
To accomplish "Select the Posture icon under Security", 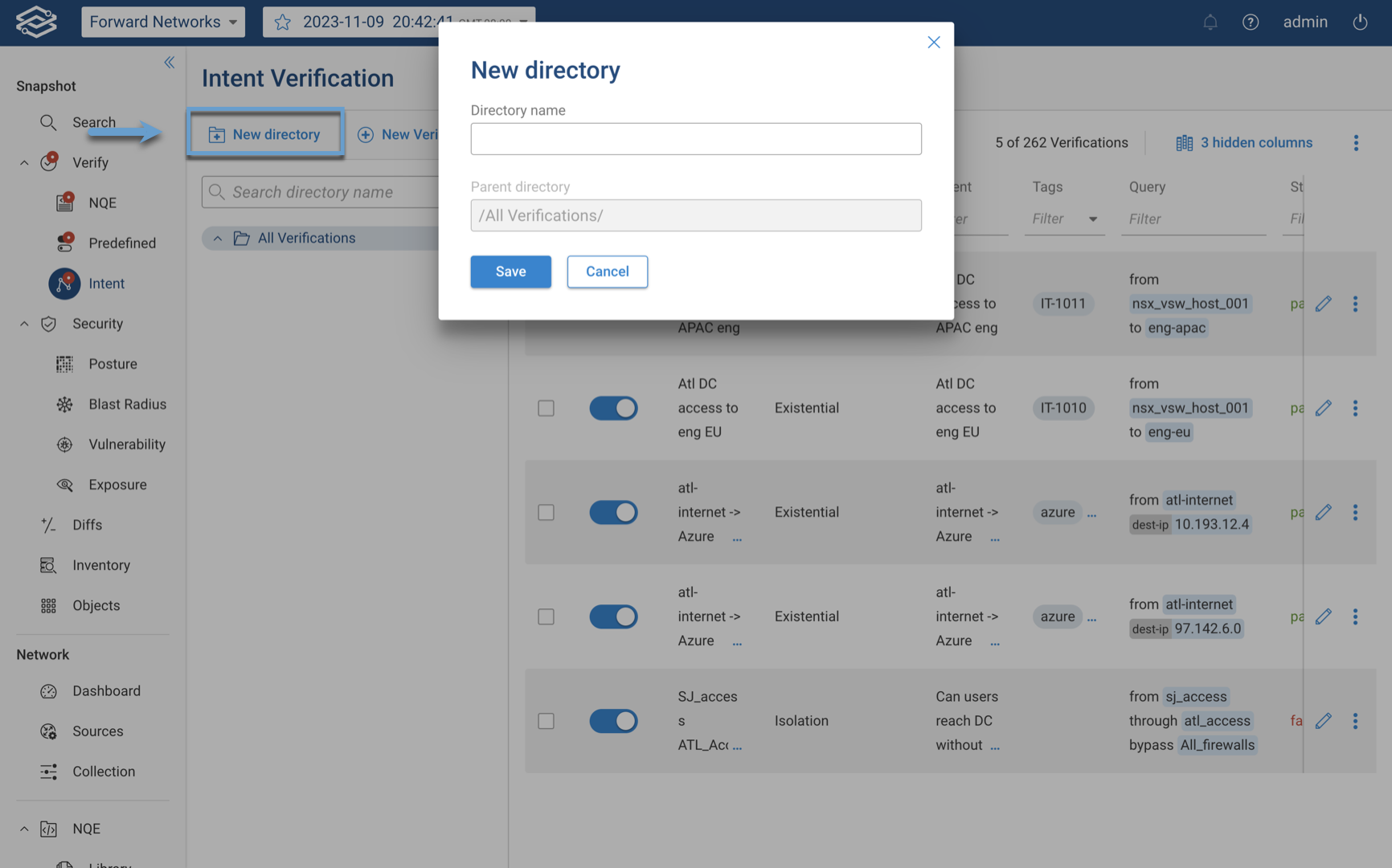I will [64, 363].
